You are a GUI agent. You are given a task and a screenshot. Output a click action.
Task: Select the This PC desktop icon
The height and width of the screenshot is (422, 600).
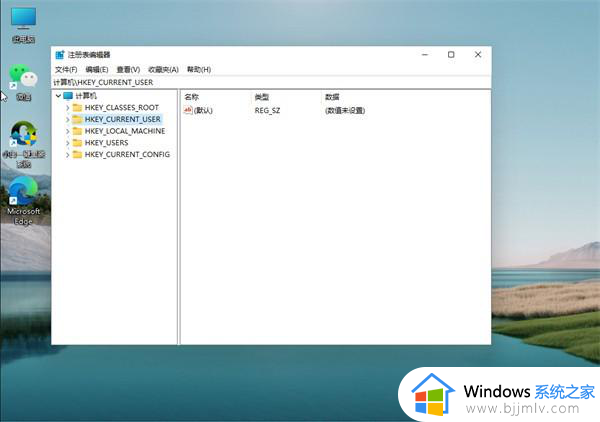(x=23, y=25)
